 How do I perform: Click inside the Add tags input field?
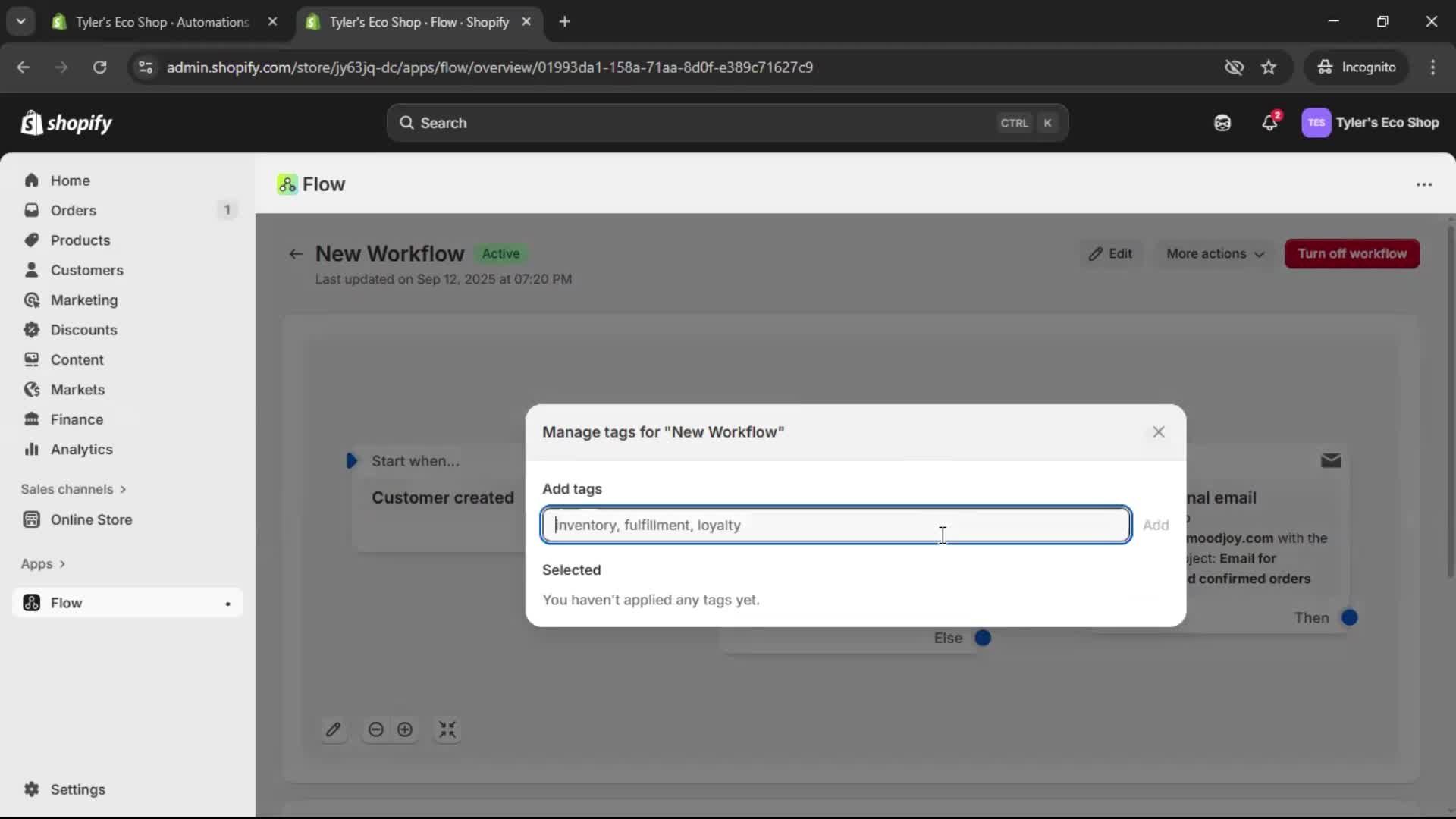pyautogui.click(x=834, y=525)
